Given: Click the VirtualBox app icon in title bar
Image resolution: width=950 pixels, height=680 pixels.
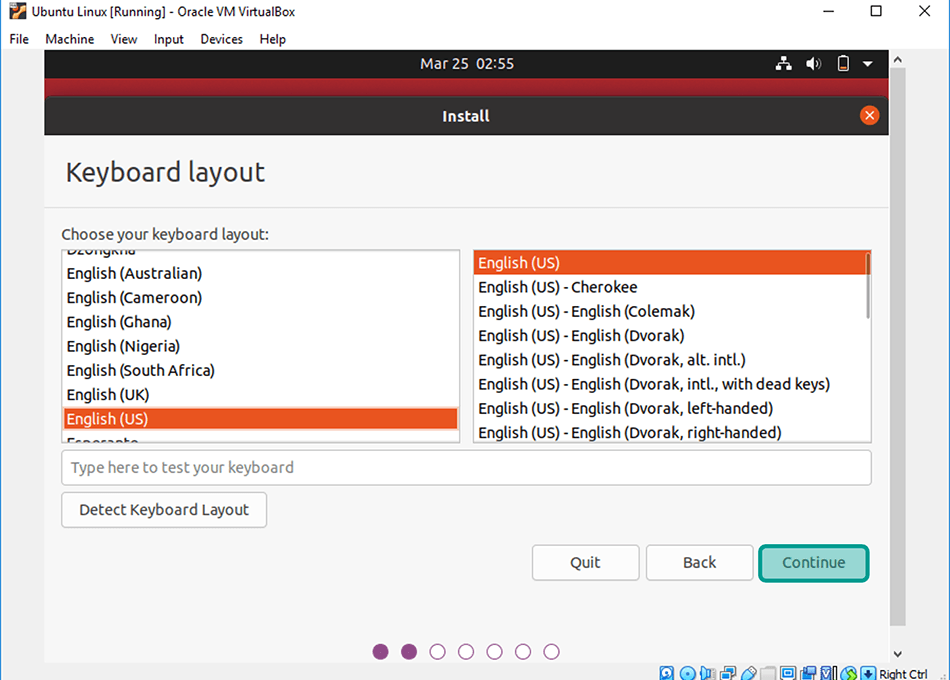Looking at the screenshot, I should coord(17,11).
